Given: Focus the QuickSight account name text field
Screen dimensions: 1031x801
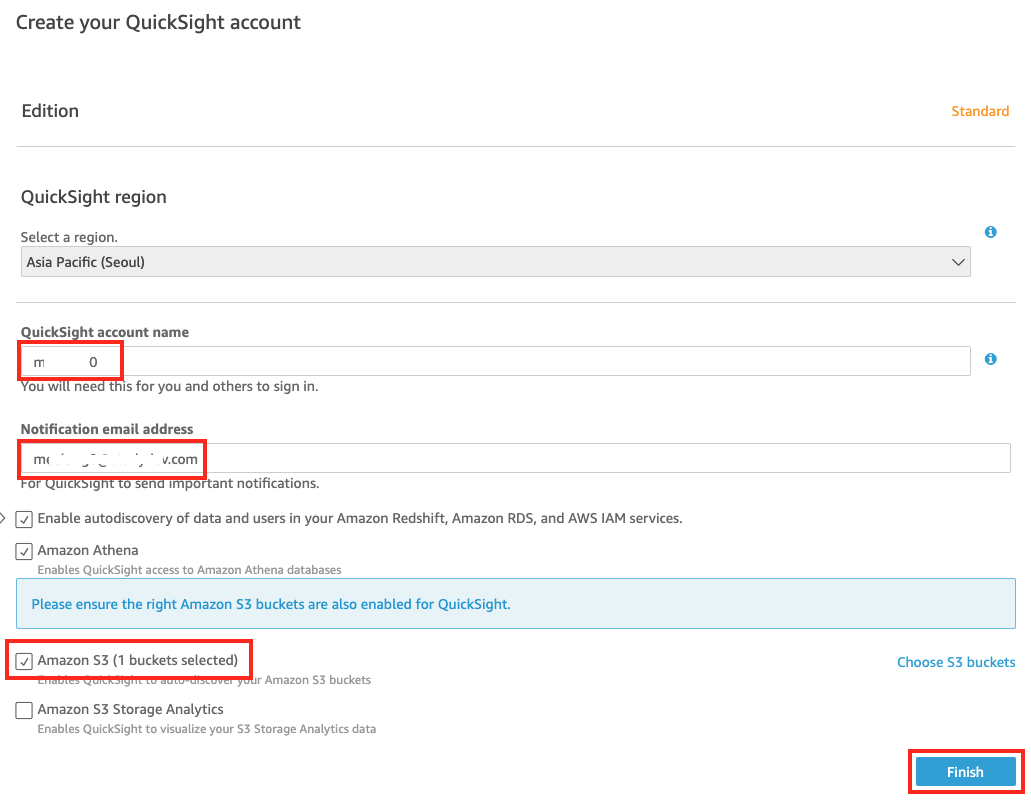Looking at the screenshot, I should [x=540, y=361].
